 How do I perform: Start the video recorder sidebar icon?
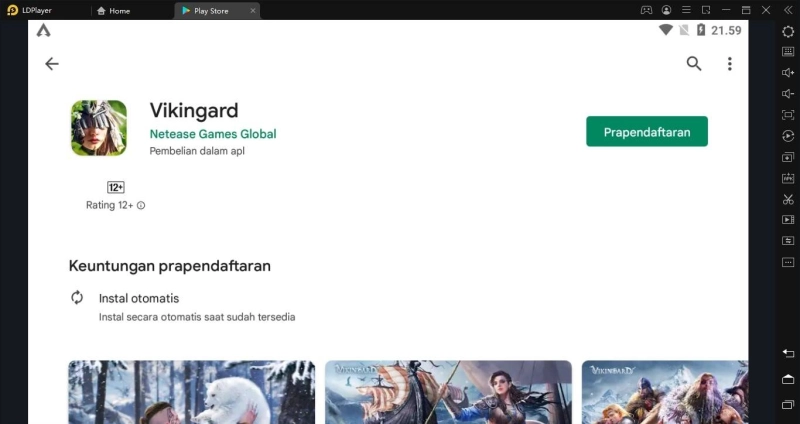click(x=788, y=219)
